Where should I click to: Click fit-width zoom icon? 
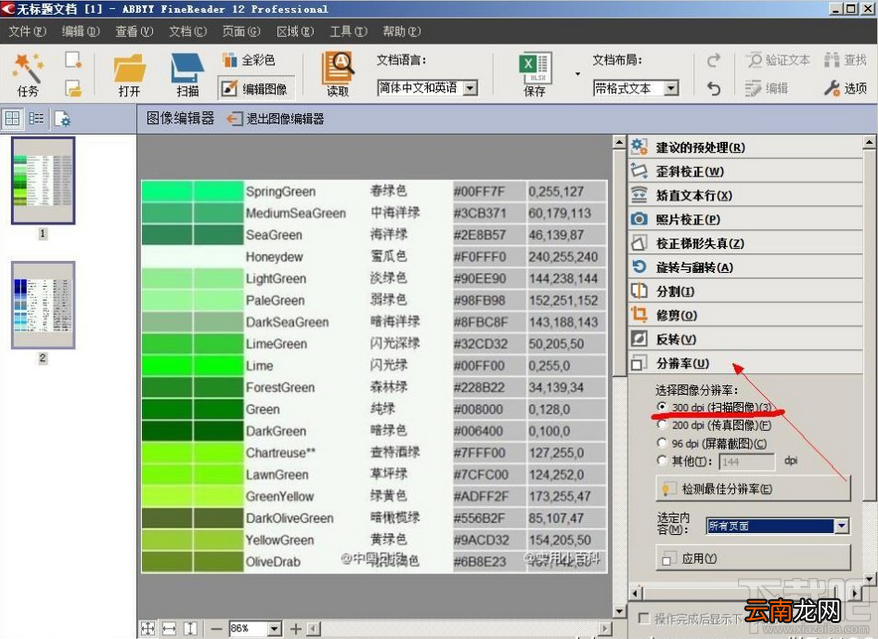(169, 629)
